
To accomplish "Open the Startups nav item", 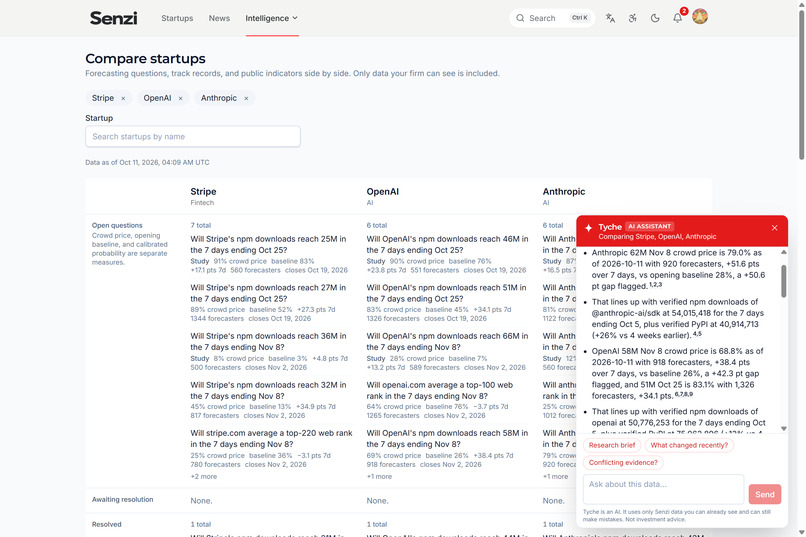I will (x=177, y=18).
